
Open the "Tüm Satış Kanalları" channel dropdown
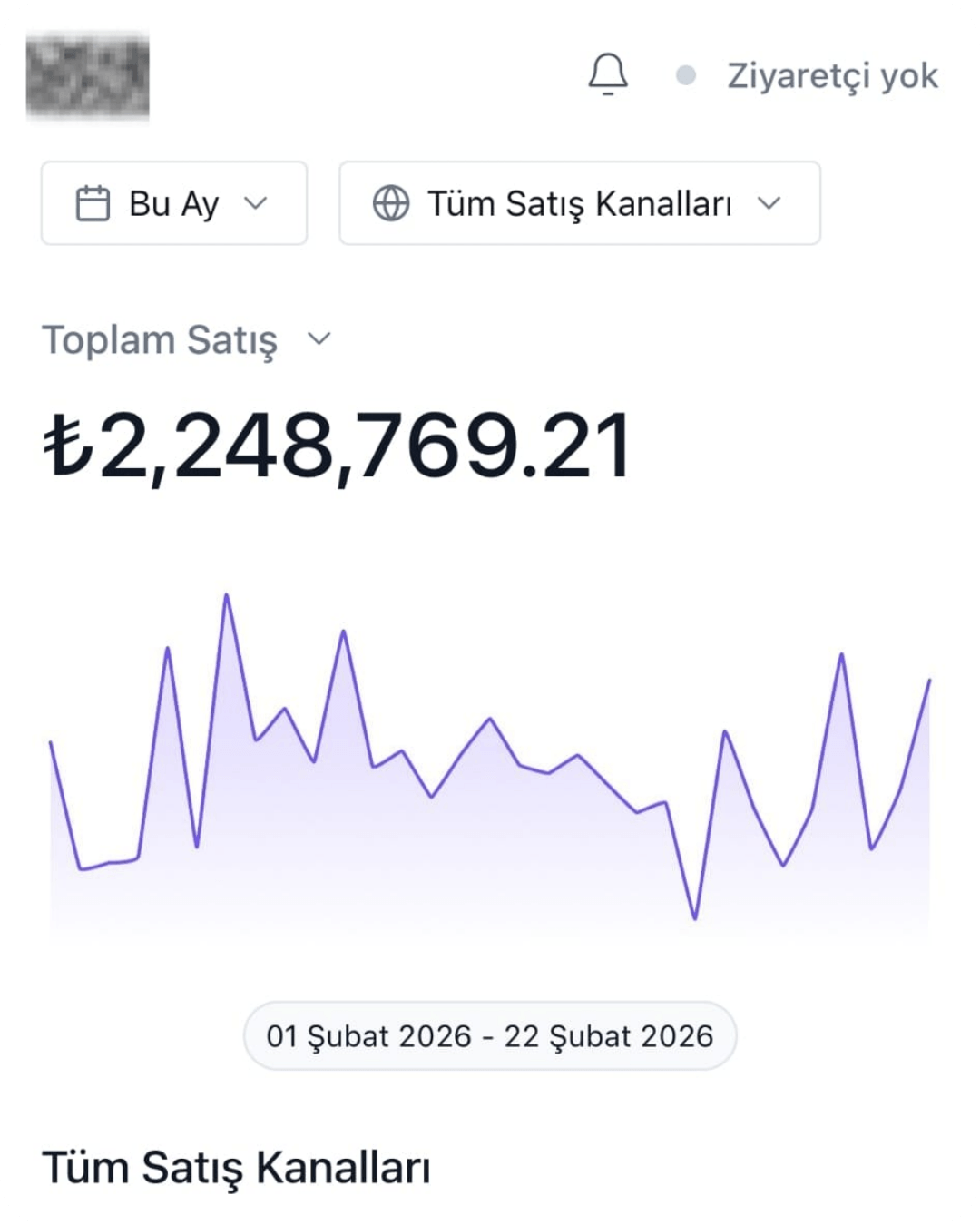point(579,203)
